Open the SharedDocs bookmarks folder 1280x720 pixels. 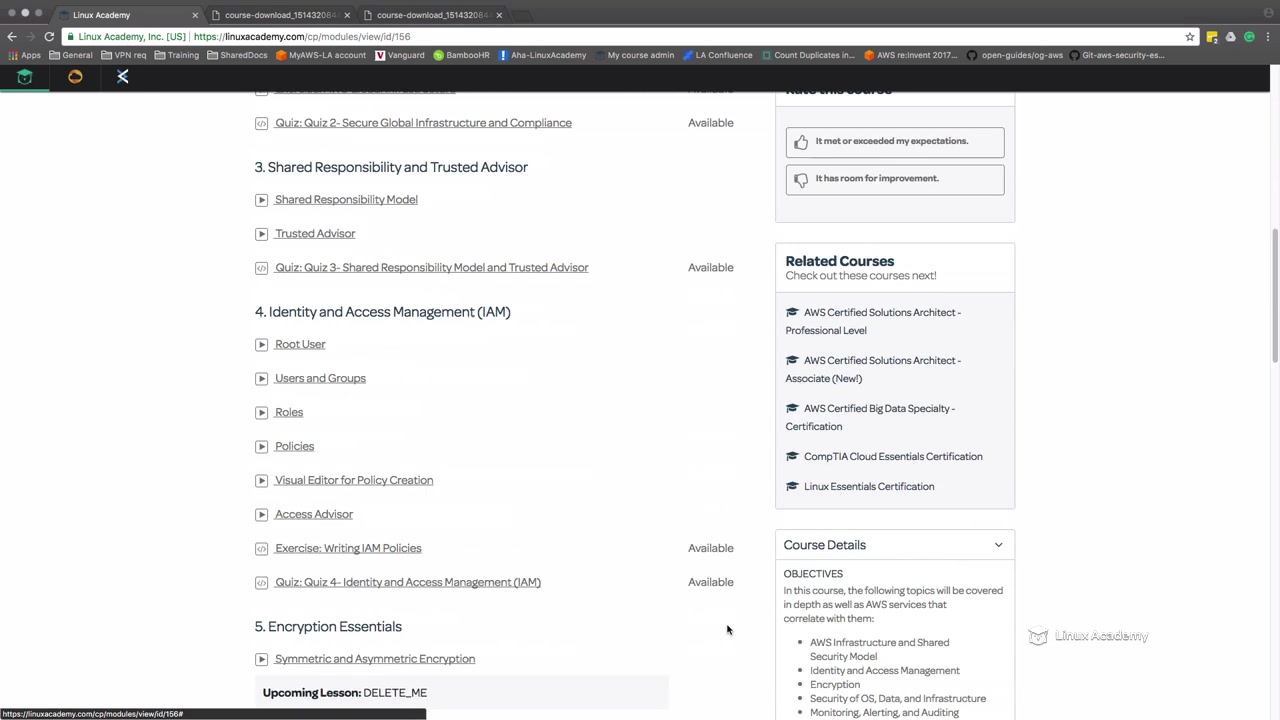pyautogui.click(x=237, y=55)
